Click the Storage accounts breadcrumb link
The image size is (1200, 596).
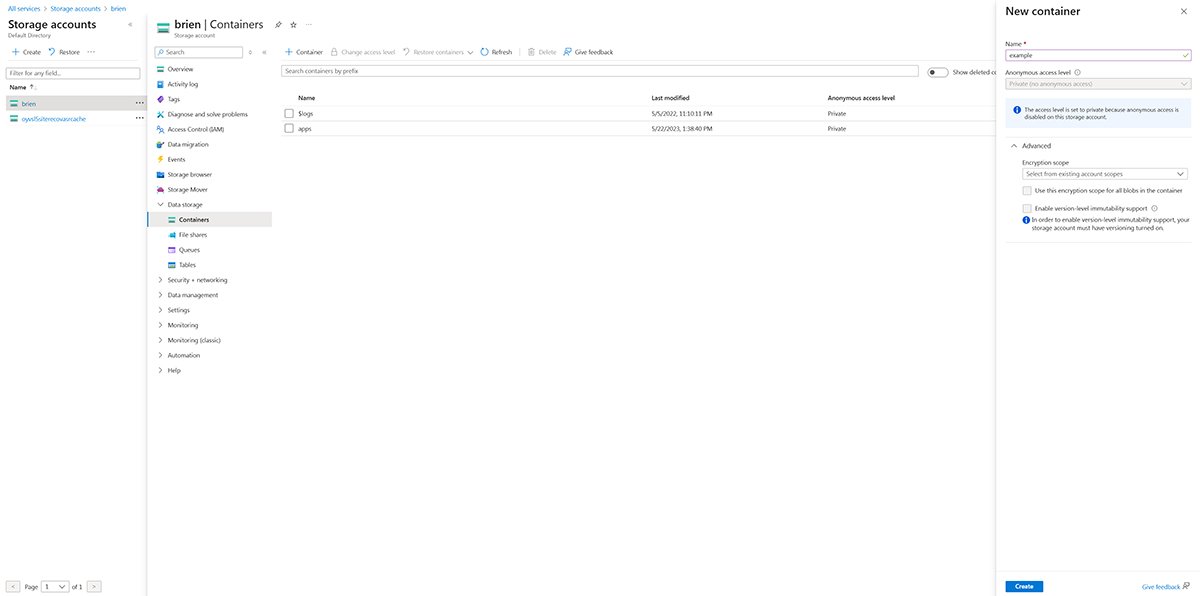pyautogui.click(x=76, y=8)
